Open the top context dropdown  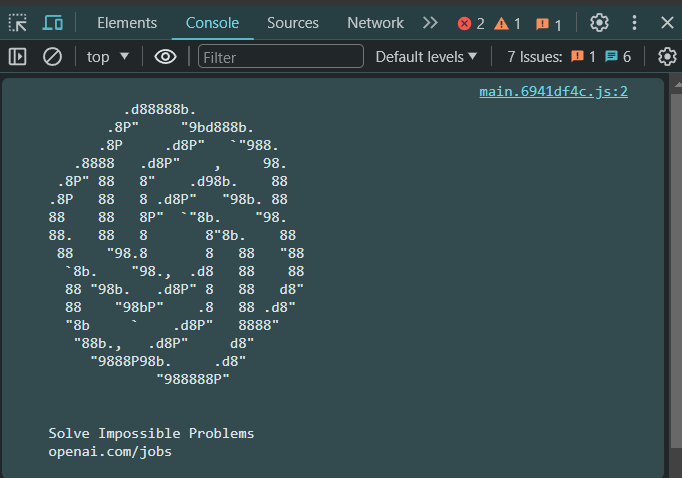(107, 57)
